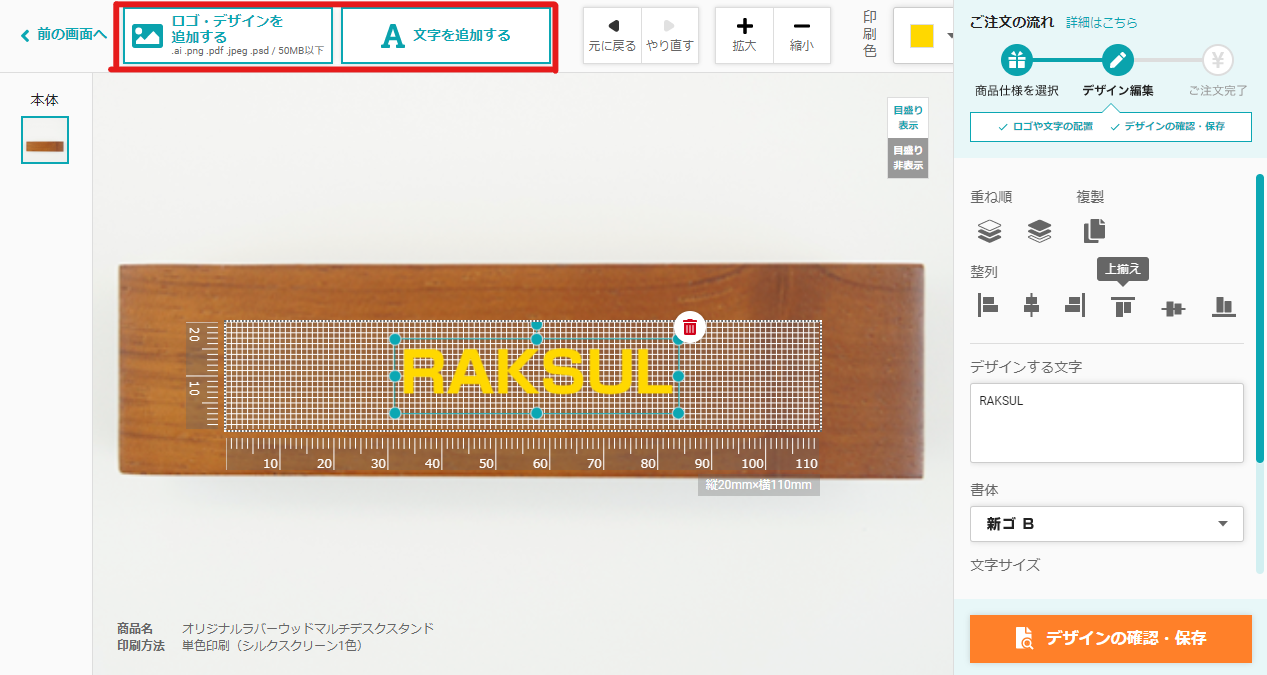This screenshot has width=1267, height=675.
Task: Click ロゴ・デザインを追加する button
Action: (228, 36)
